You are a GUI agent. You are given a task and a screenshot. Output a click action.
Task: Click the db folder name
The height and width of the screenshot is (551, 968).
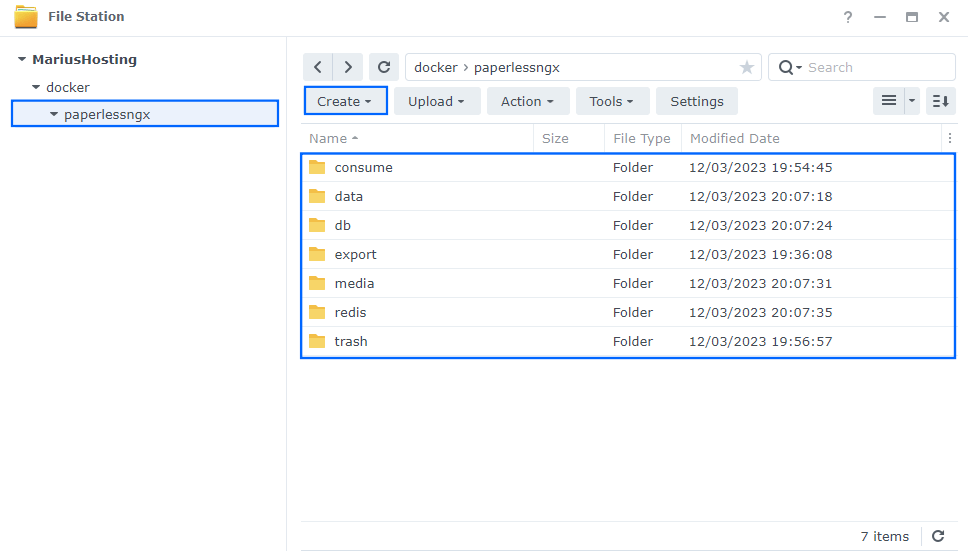pyautogui.click(x=343, y=225)
